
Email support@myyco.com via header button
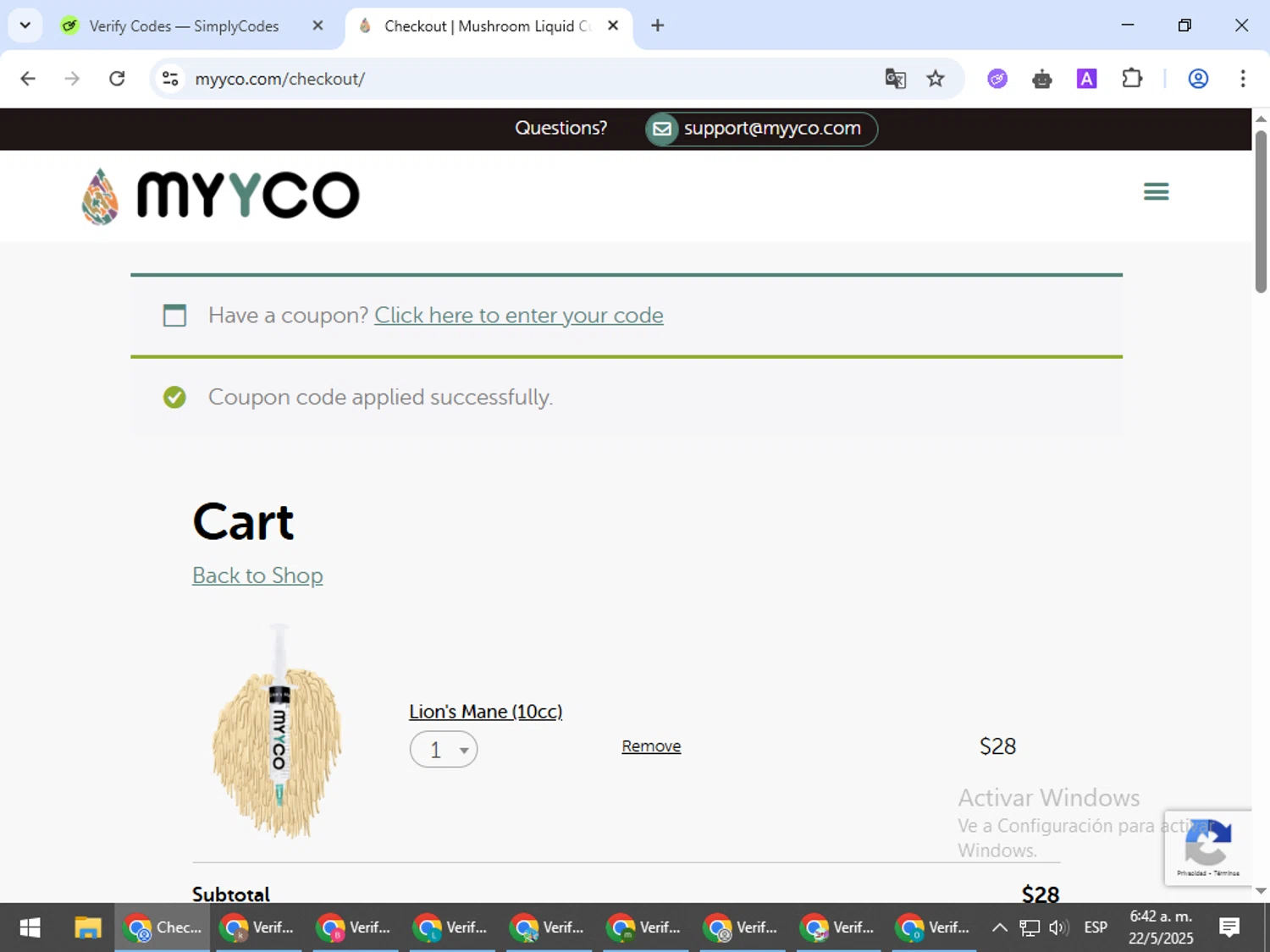[x=761, y=129]
